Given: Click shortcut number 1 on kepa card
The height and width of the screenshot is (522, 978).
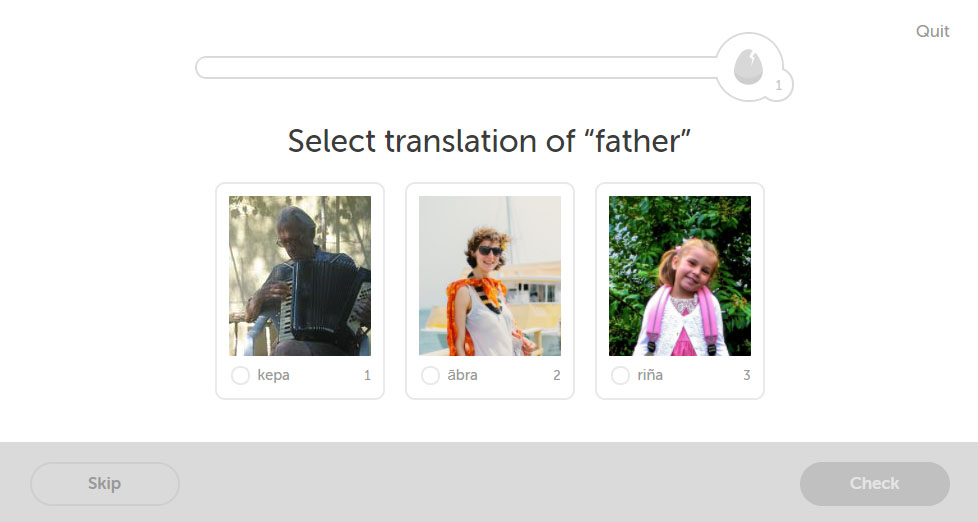Looking at the screenshot, I should point(367,376).
